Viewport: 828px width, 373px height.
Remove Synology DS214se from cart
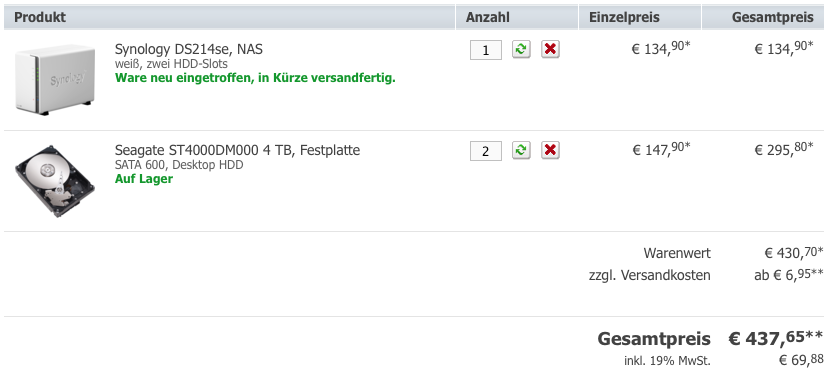pos(550,49)
